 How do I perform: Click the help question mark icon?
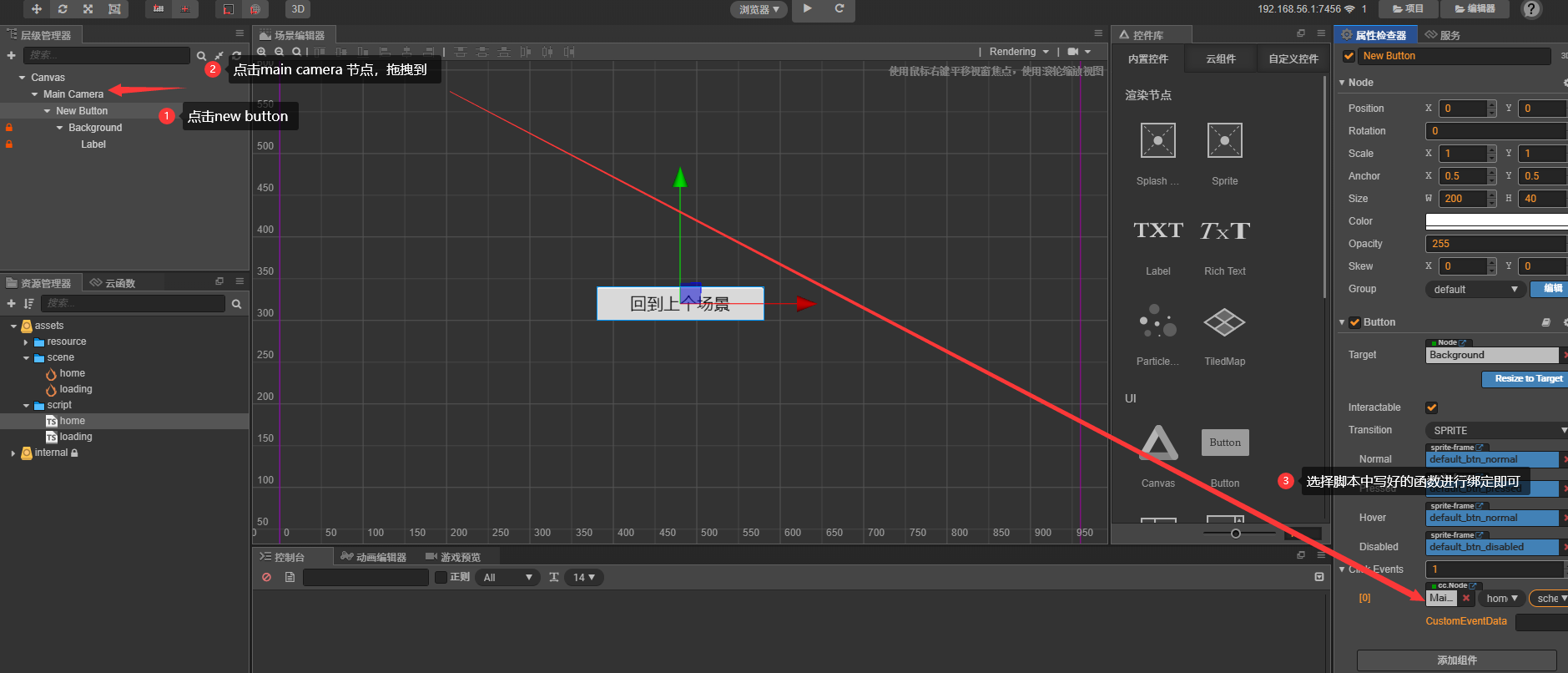(1531, 9)
